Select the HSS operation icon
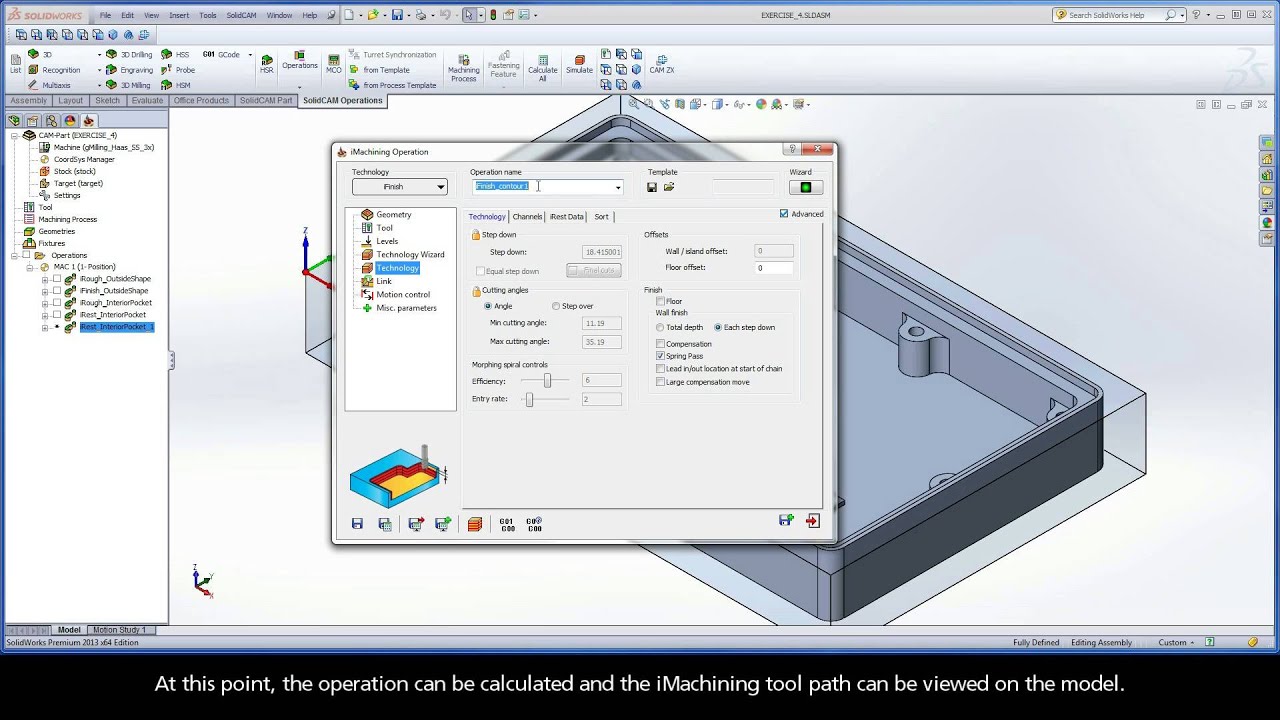 click(x=167, y=55)
